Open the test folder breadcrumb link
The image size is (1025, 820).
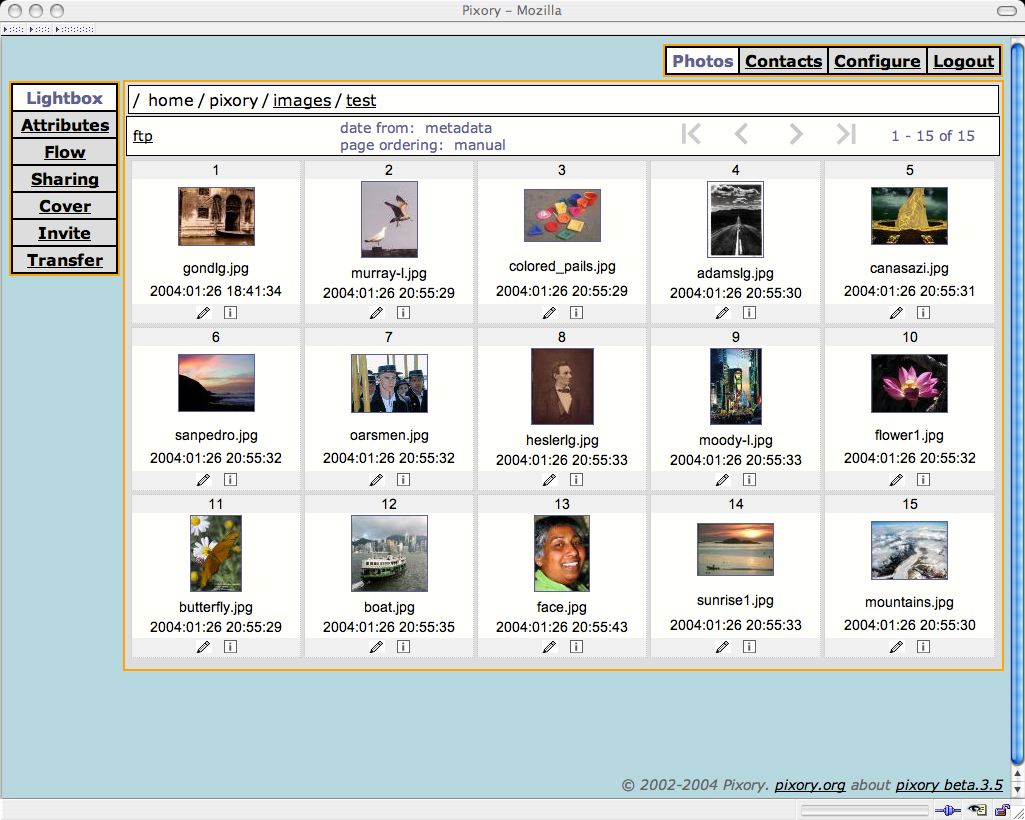[x=361, y=100]
